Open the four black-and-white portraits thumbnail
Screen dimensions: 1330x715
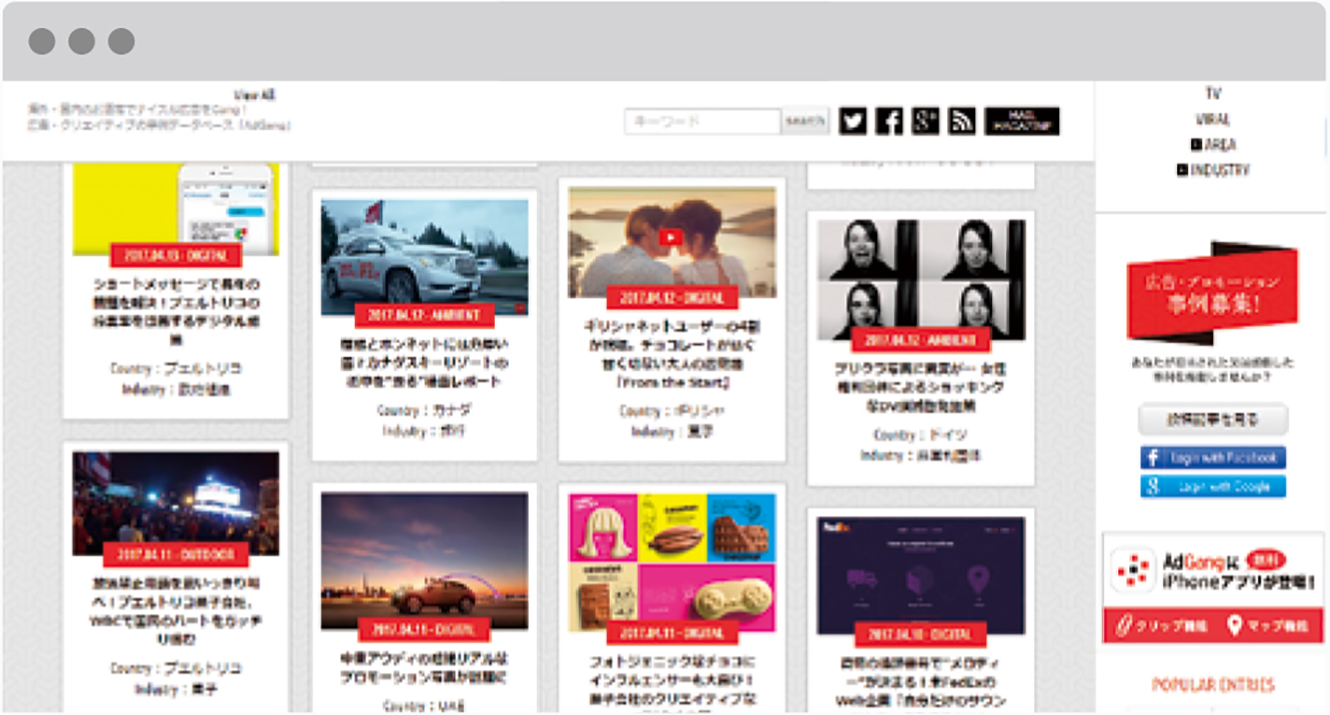[x=921, y=280]
